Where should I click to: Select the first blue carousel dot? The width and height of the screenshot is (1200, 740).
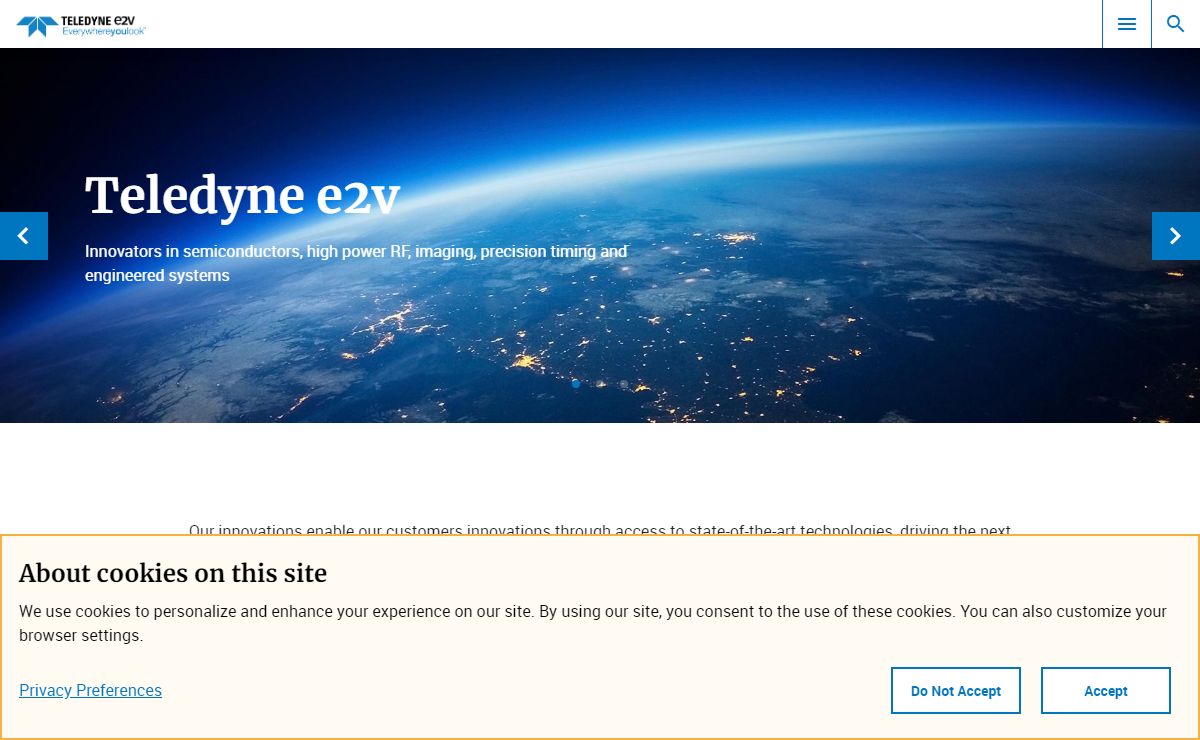click(x=576, y=384)
